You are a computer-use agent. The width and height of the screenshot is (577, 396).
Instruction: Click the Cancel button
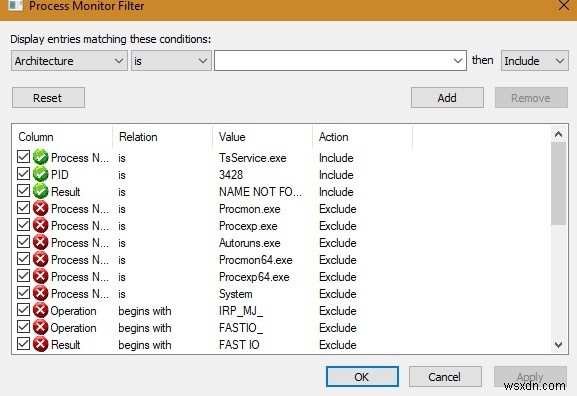[445, 376]
